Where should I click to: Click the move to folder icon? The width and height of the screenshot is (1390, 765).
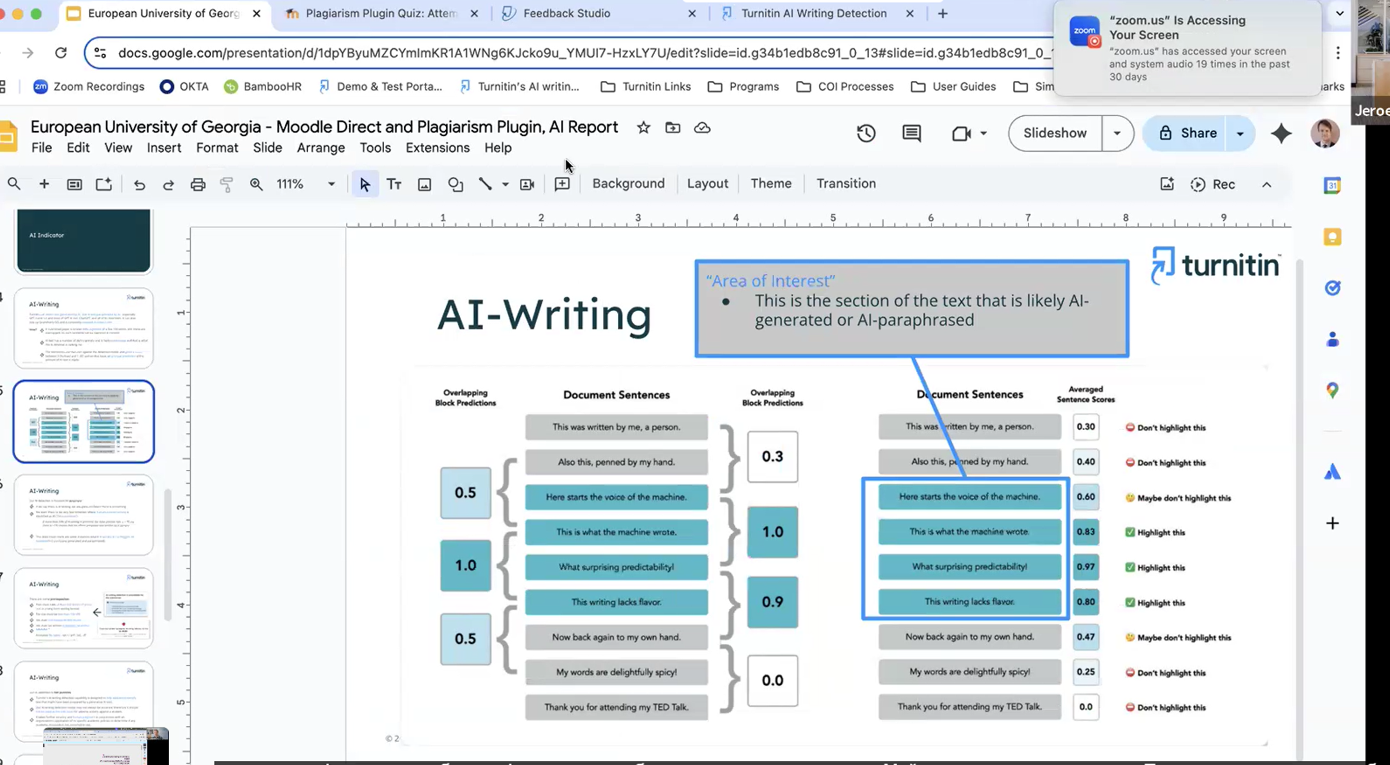click(673, 128)
